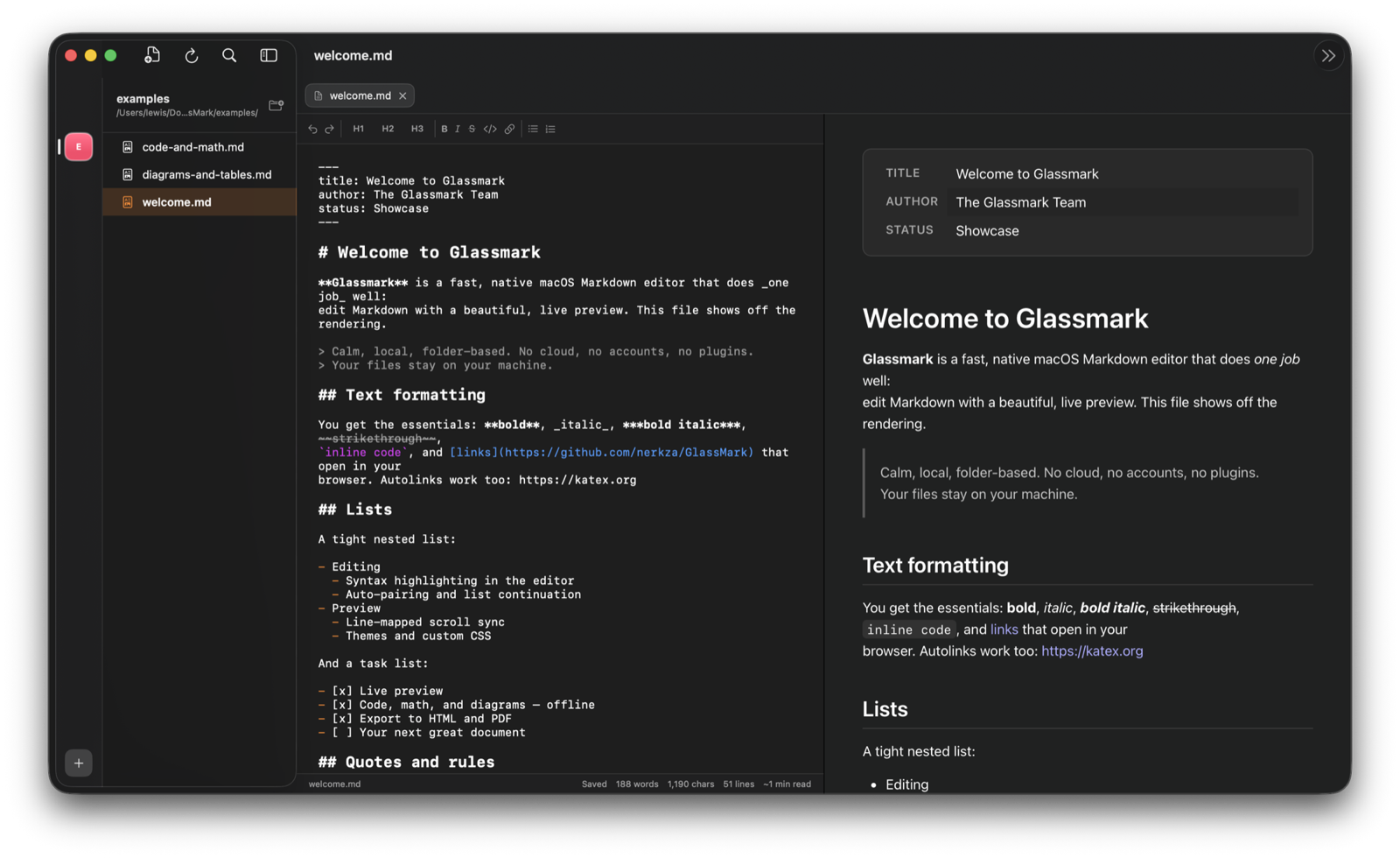Undo the last edit in toolbar

tap(312, 129)
